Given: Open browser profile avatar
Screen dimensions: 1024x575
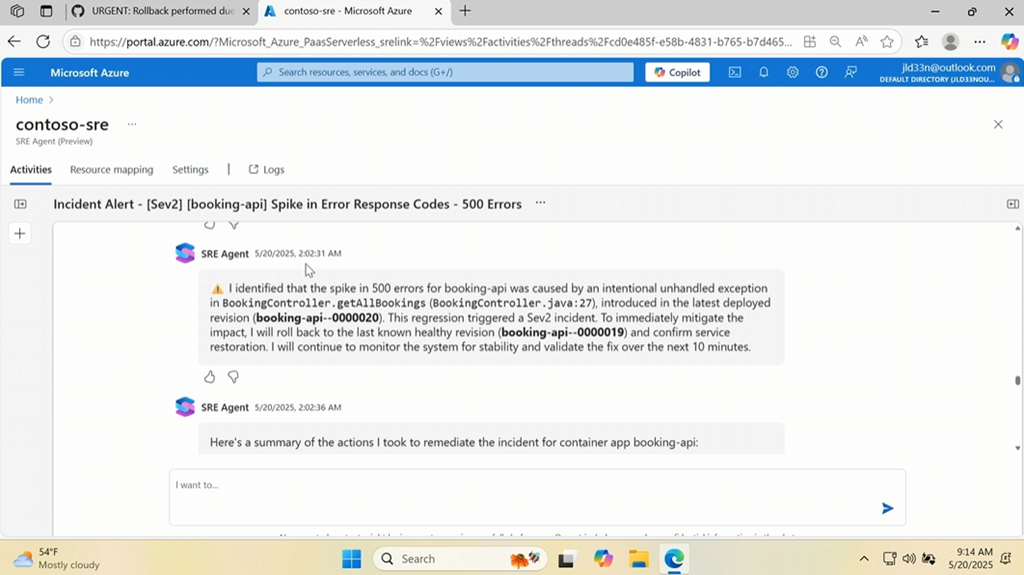Looking at the screenshot, I should click(x=950, y=42).
